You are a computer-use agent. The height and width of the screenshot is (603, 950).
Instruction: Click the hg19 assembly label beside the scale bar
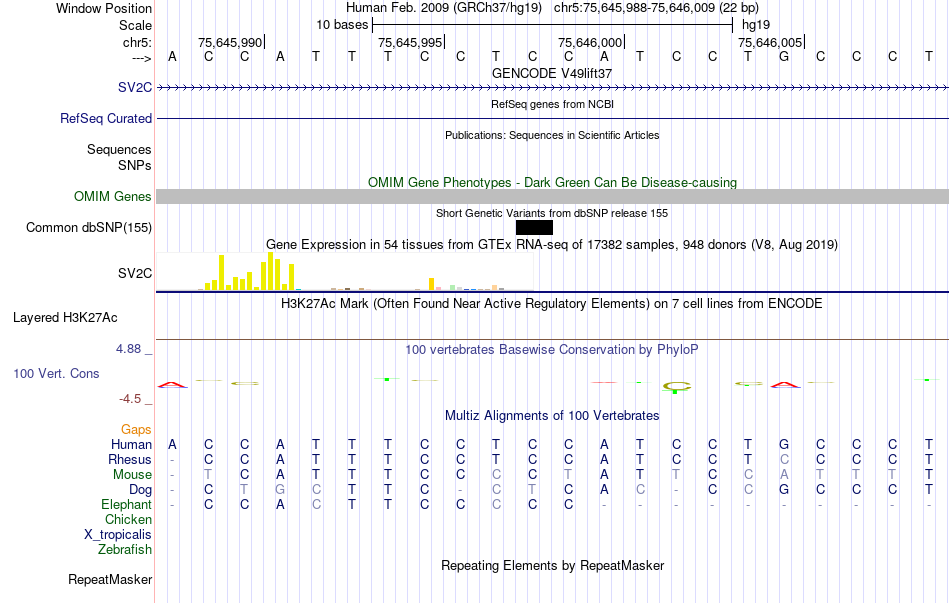click(756, 25)
